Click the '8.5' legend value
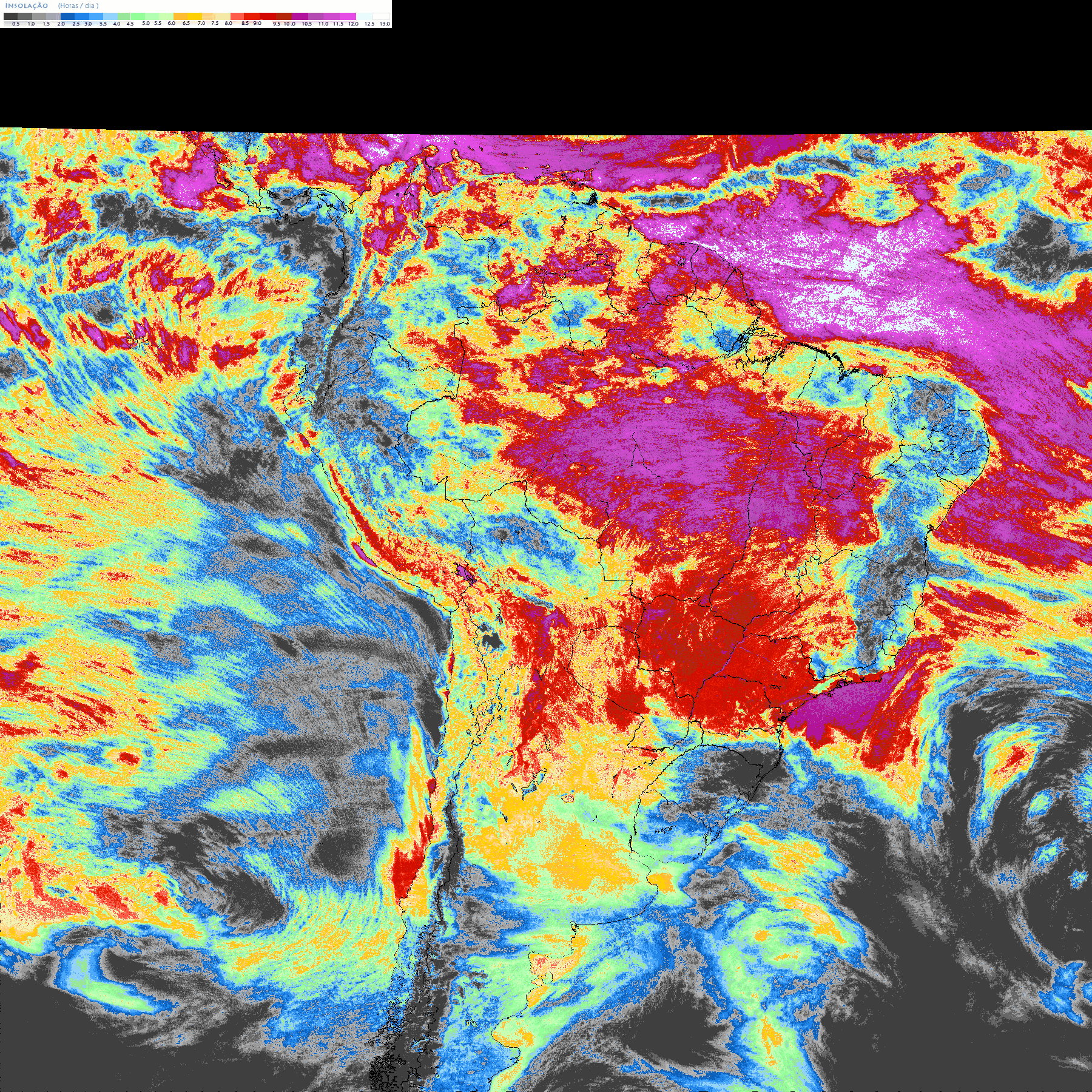This screenshot has height=1092, width=1092. pos(245,23)
